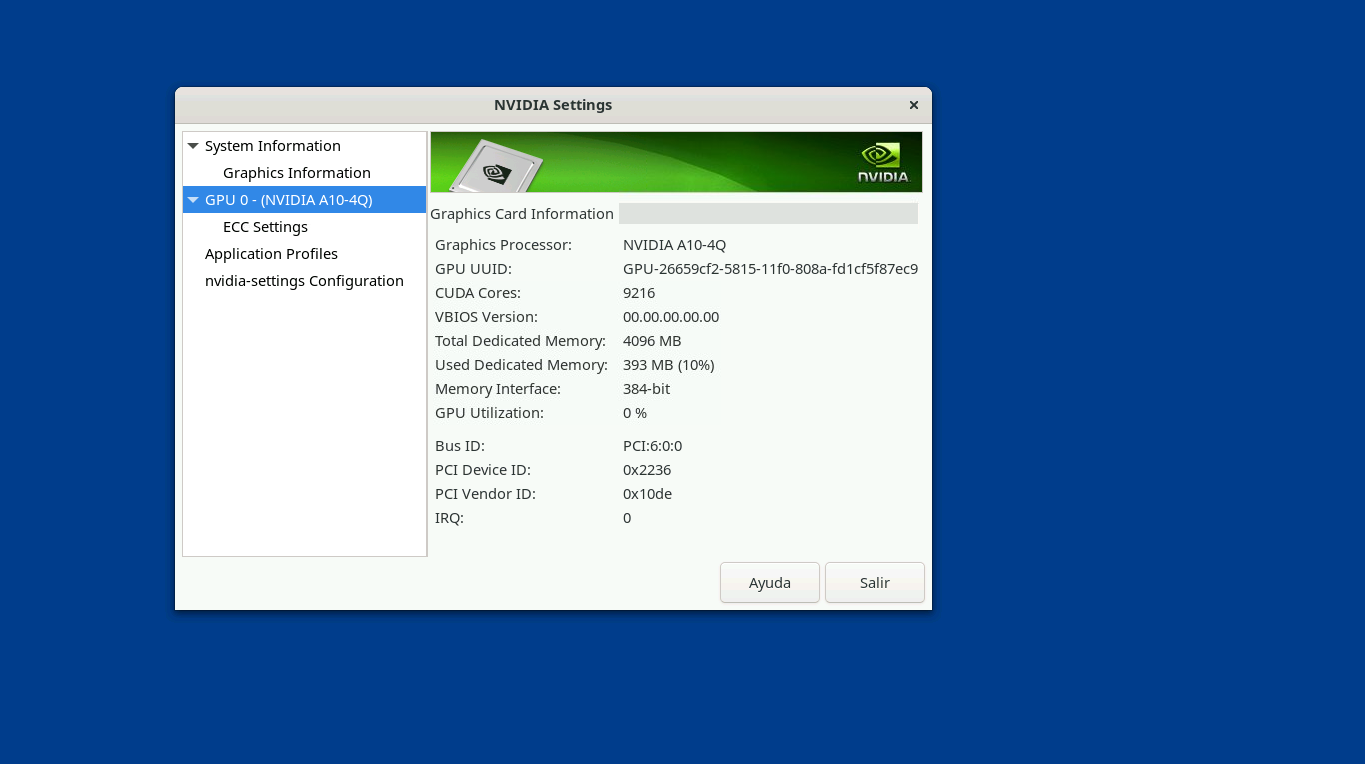Select System Information in the sidebar
Viewport: 1365px width, 764px height.
[272, 146]
